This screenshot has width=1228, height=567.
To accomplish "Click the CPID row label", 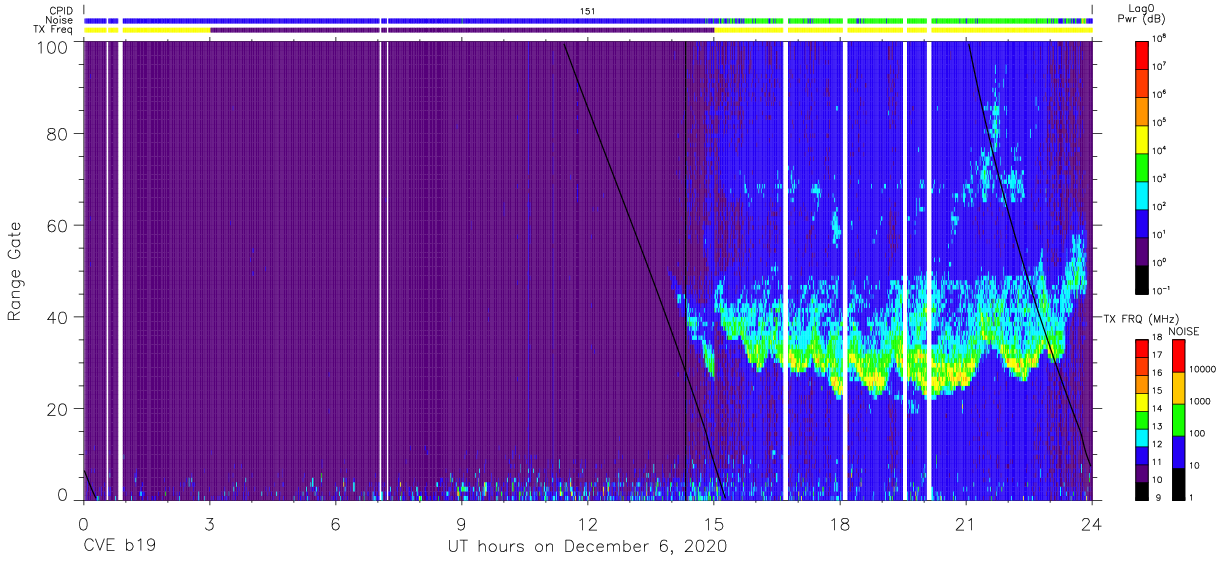I will click(x=62, y=10).
